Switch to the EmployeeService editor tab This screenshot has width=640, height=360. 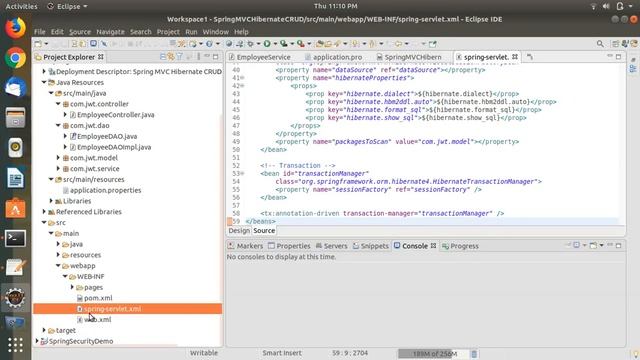(x=260, y=57)
